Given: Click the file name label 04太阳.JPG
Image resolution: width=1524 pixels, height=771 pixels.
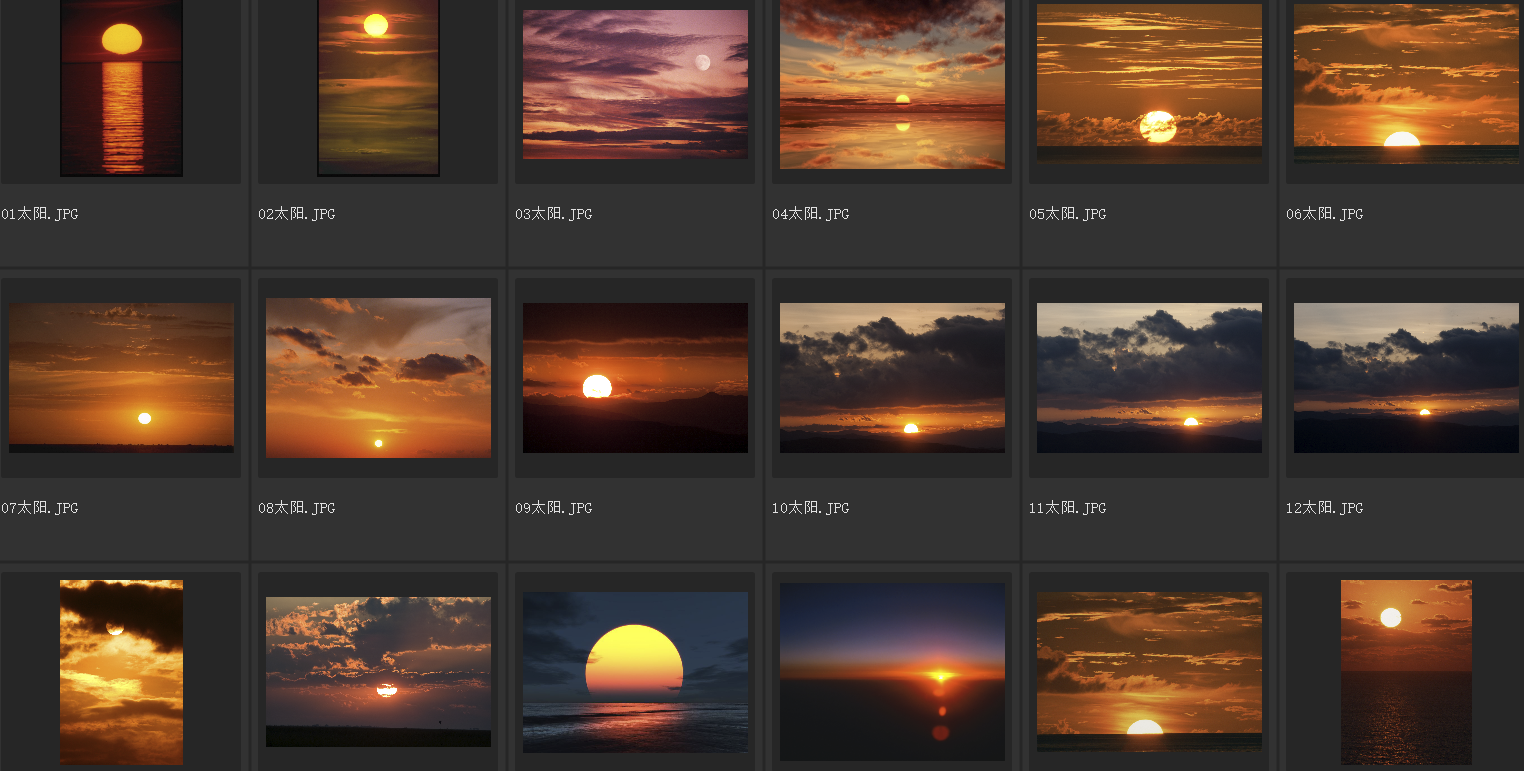Looking at the screenshot, I should click(811, 214).
